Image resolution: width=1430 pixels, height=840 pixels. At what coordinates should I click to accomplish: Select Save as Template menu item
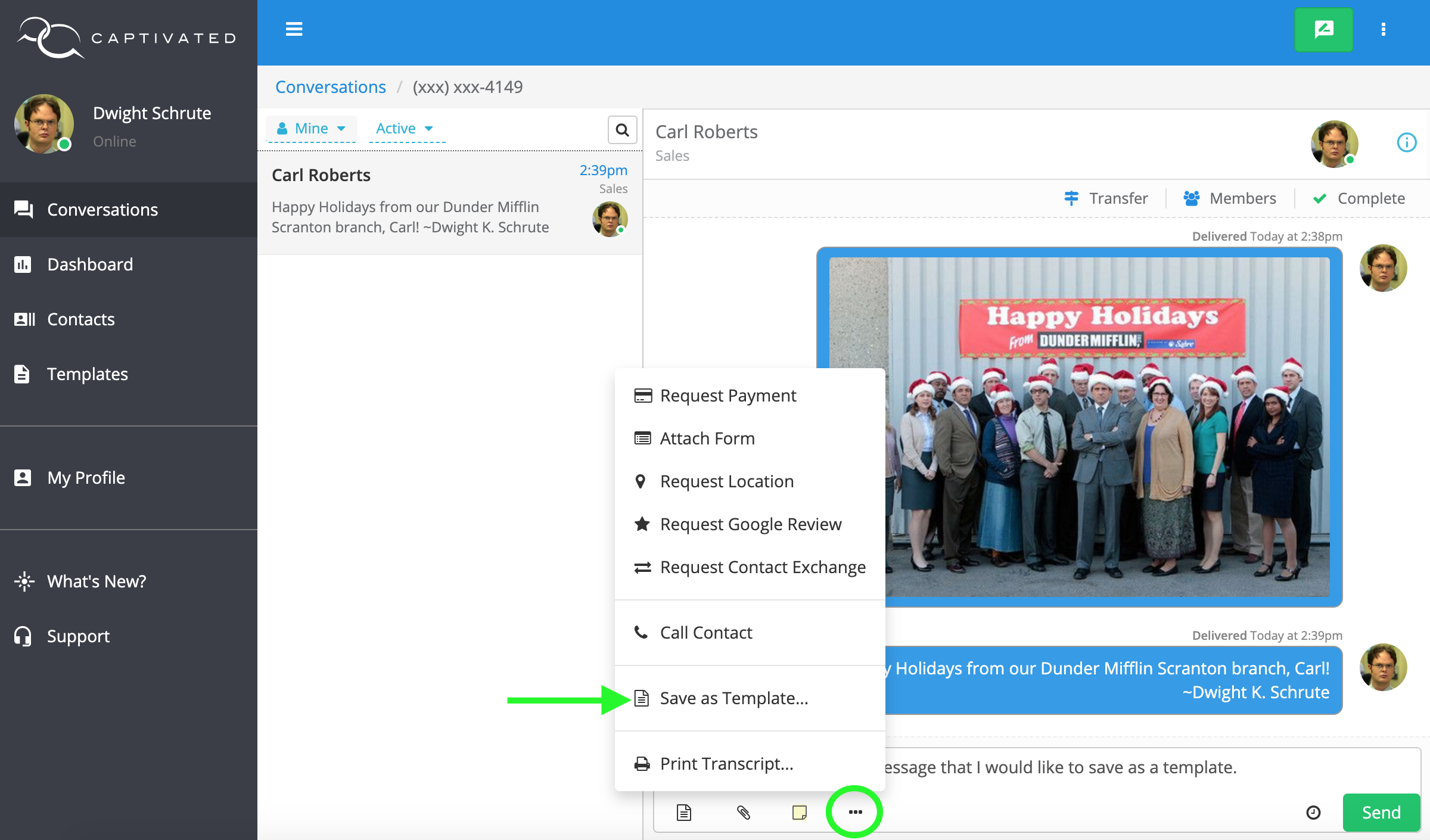pyautogui.click(x=733, y=698)
